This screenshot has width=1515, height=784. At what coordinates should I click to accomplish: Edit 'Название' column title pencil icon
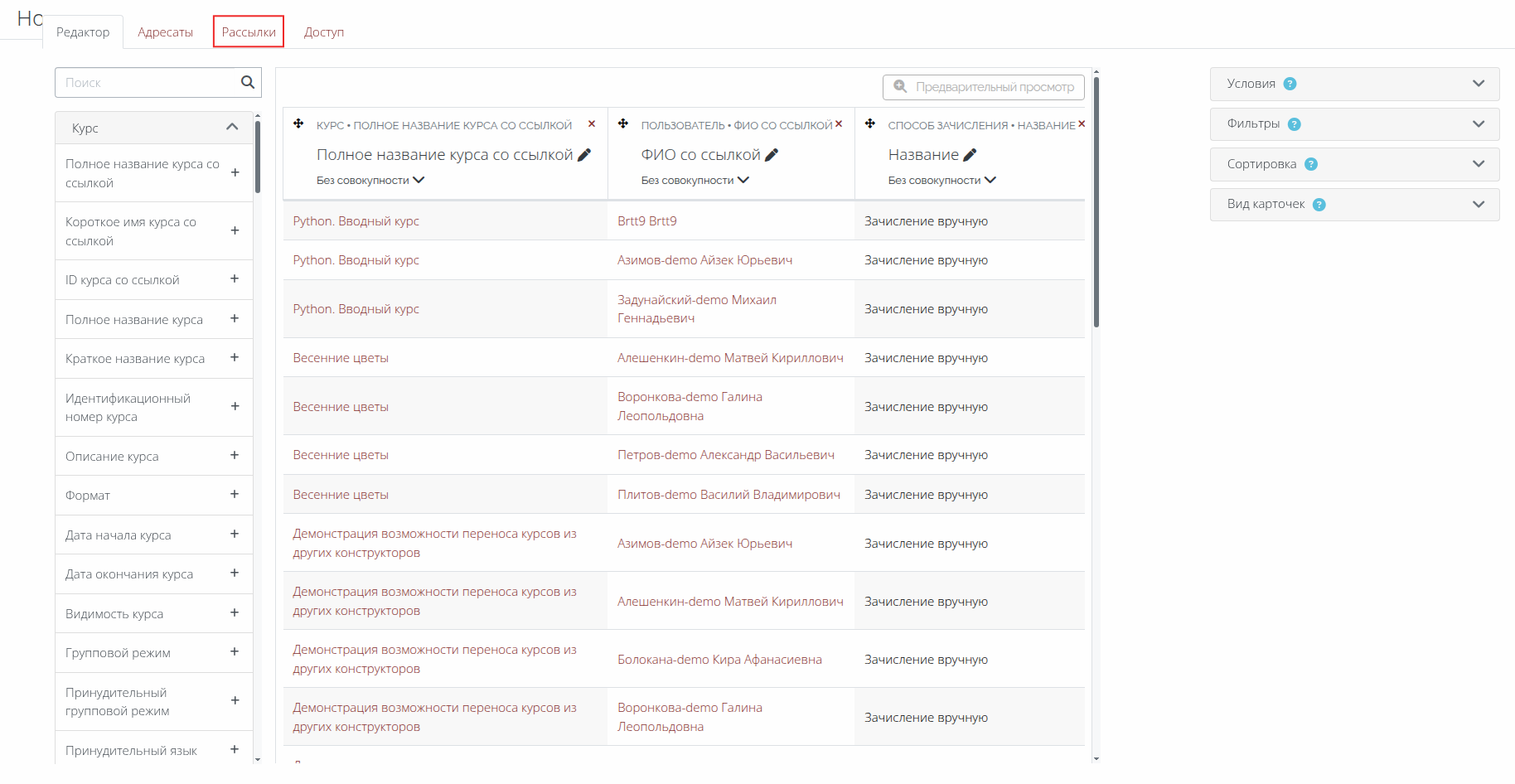tap(970, 155)
